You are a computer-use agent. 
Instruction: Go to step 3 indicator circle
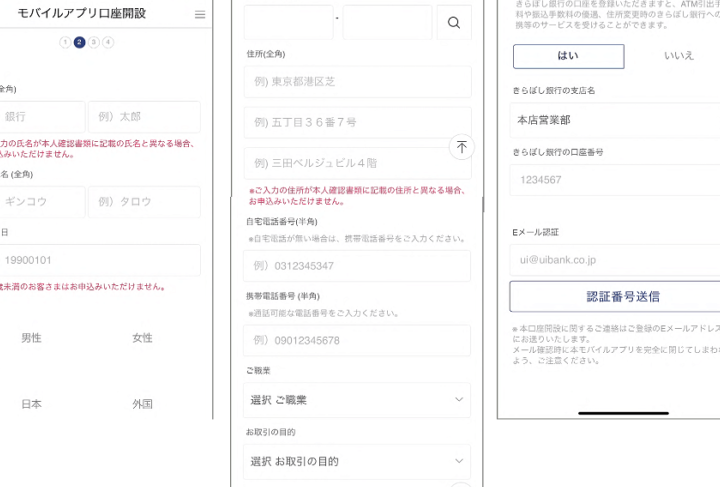pyautogui.click(x=93, y=42)
